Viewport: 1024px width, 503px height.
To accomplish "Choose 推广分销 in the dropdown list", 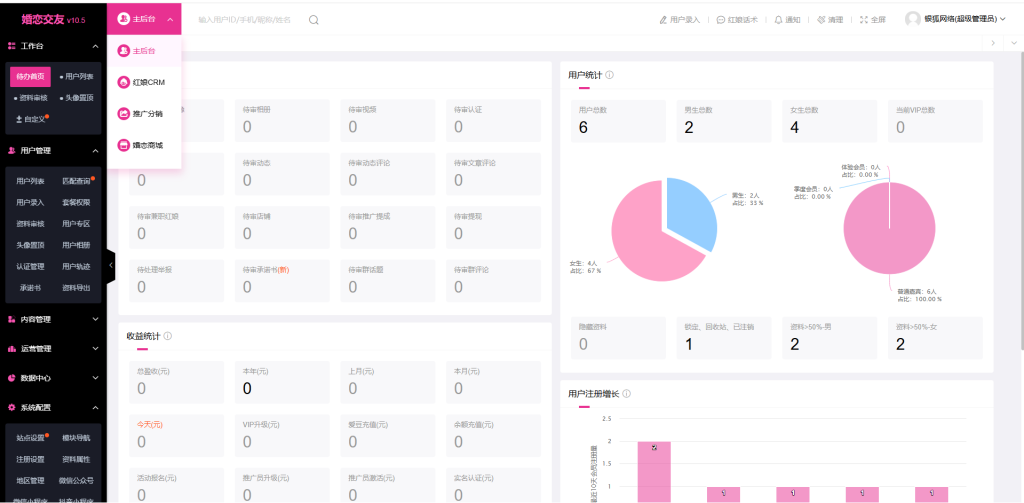I will [146, 113].
